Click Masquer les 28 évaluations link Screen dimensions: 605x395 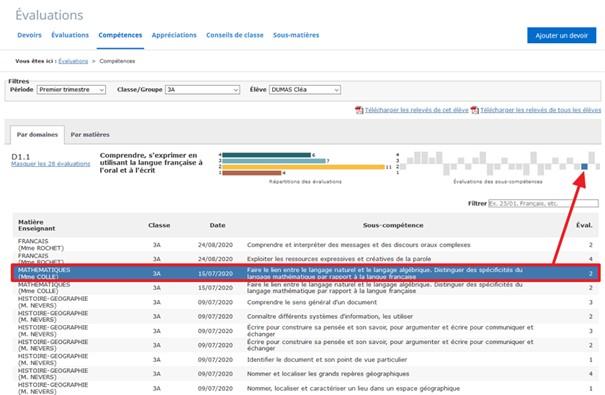51,164
